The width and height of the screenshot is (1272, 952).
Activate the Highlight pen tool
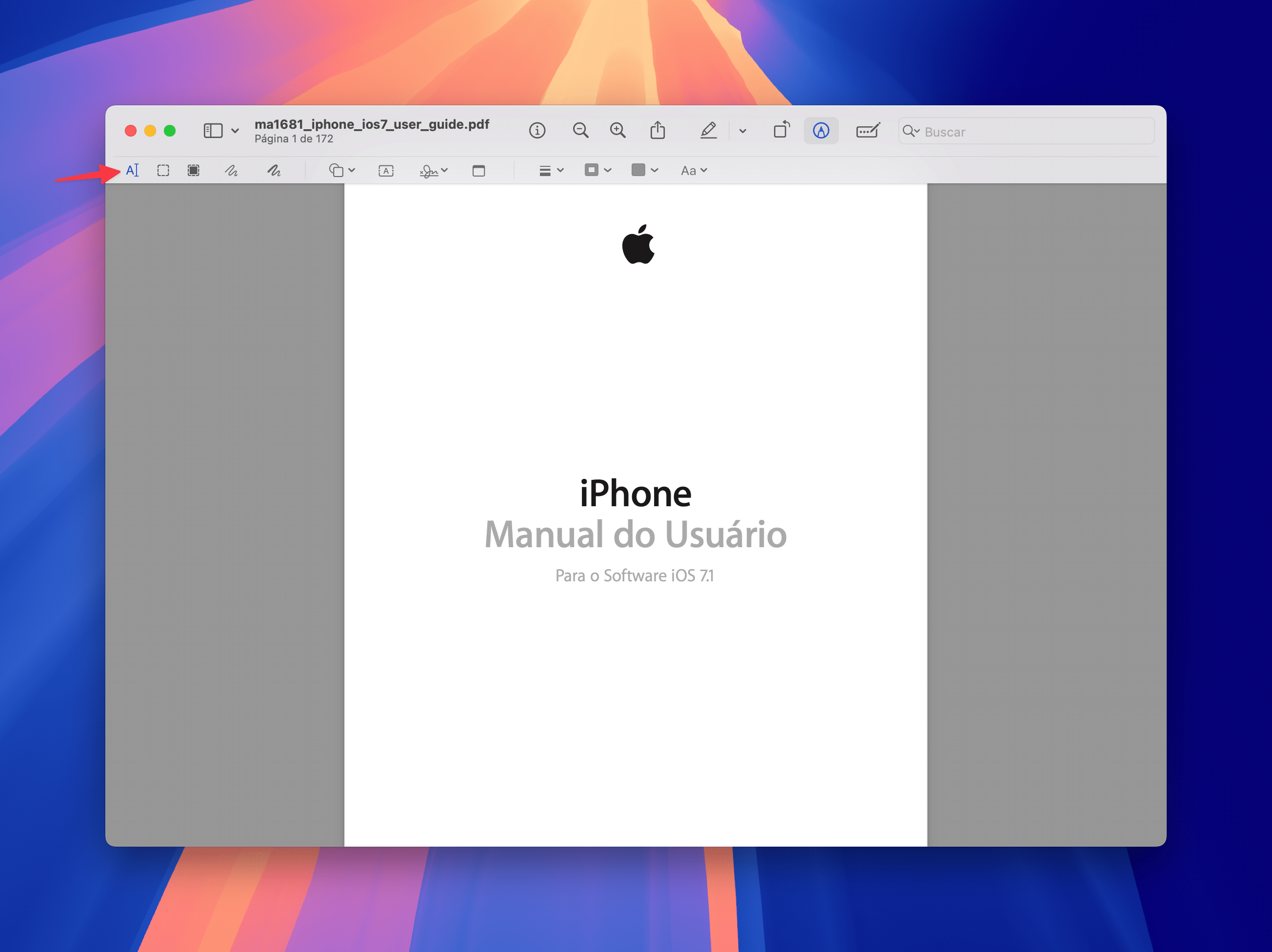click(709, 131)
